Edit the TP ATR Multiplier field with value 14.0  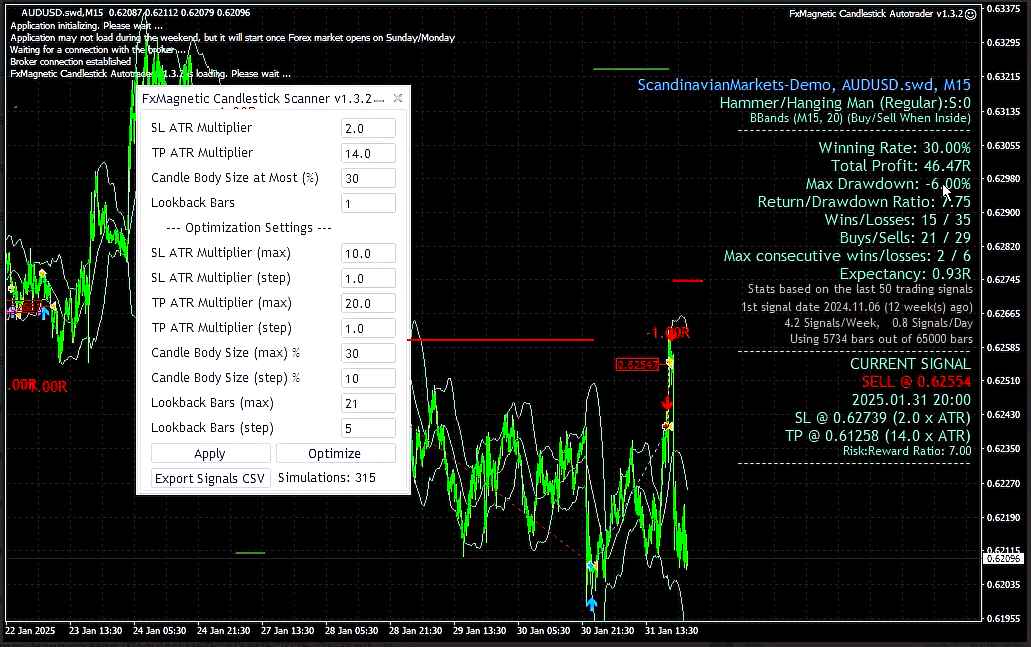coord(368,153)
